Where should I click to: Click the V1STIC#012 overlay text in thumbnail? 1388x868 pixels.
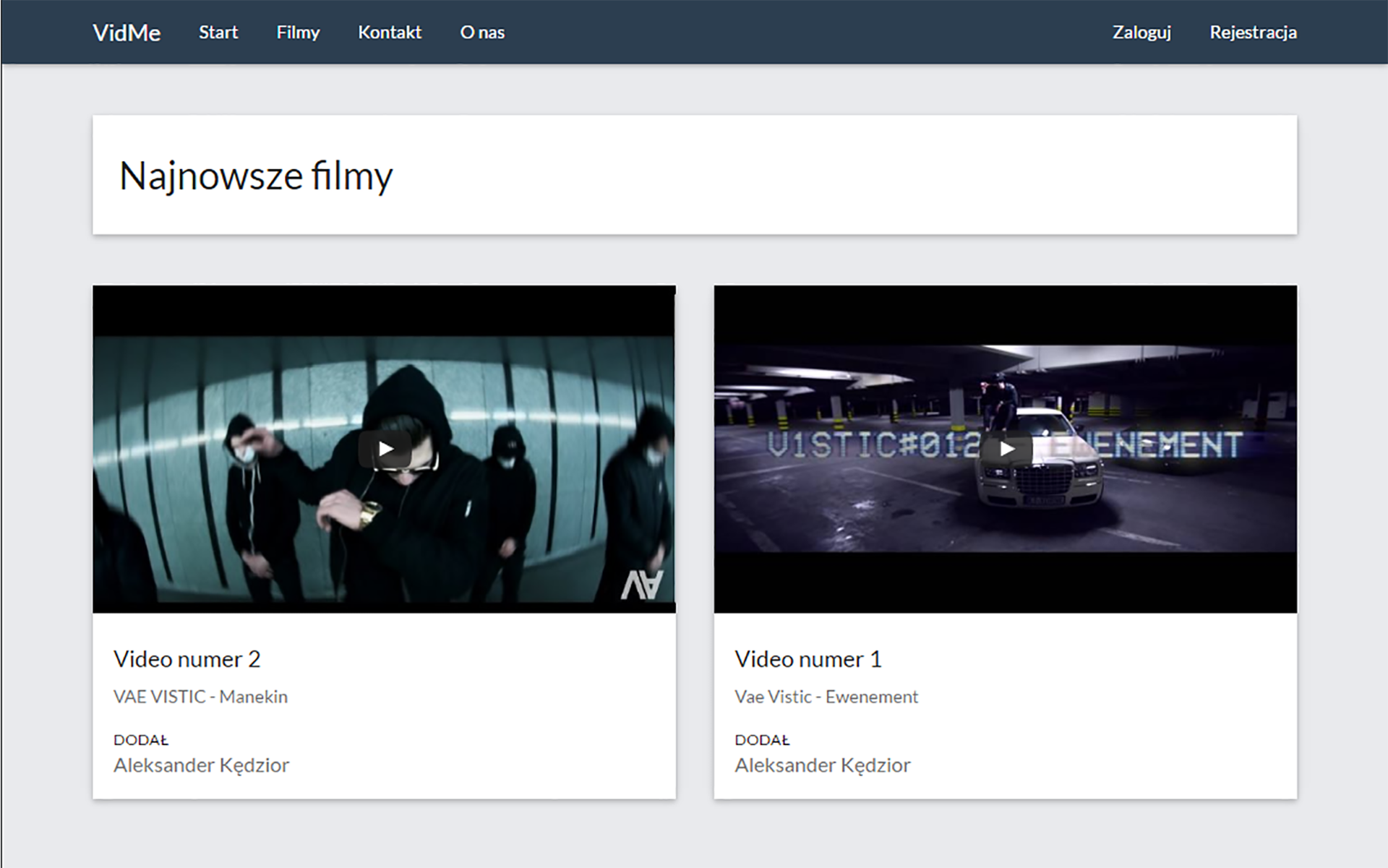873,445
